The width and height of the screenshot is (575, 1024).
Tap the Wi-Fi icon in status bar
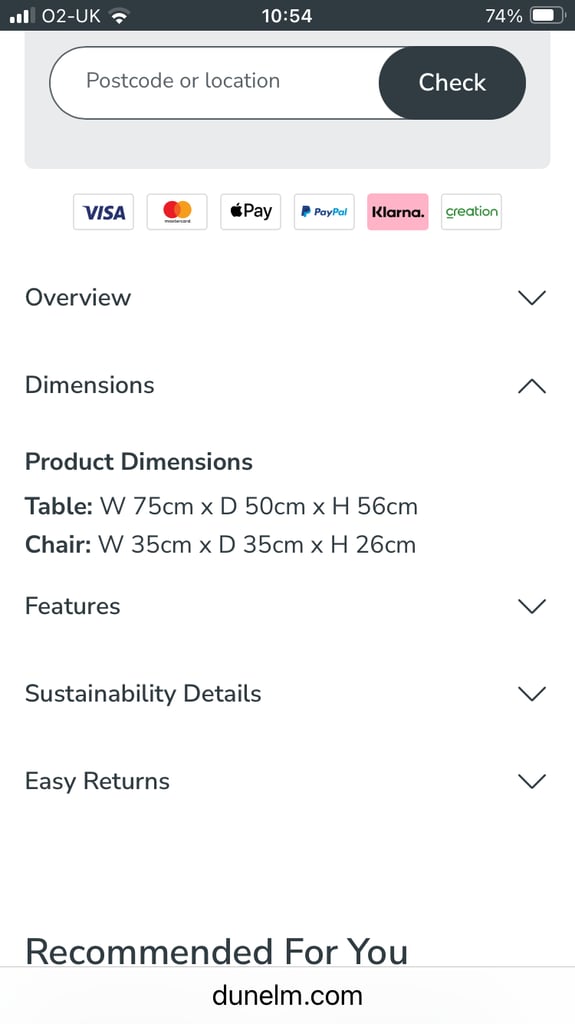pos(118,16)
